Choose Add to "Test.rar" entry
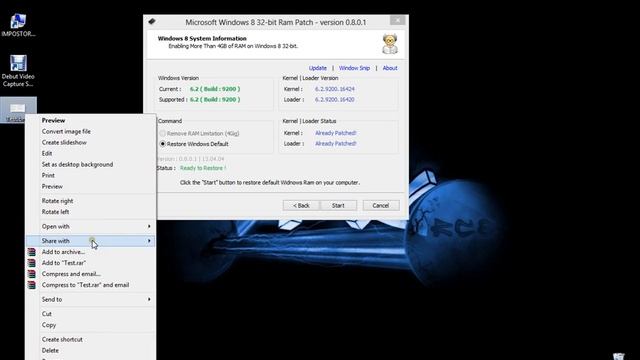The image size is (640, 360). [64, 263]
